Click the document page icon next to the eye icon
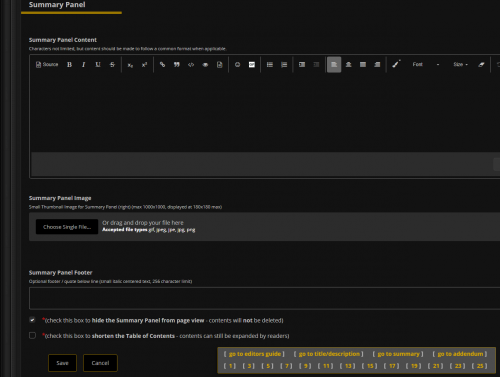Image resolution: width=500 pixels, height=377 pixels. tap(220, 65)
